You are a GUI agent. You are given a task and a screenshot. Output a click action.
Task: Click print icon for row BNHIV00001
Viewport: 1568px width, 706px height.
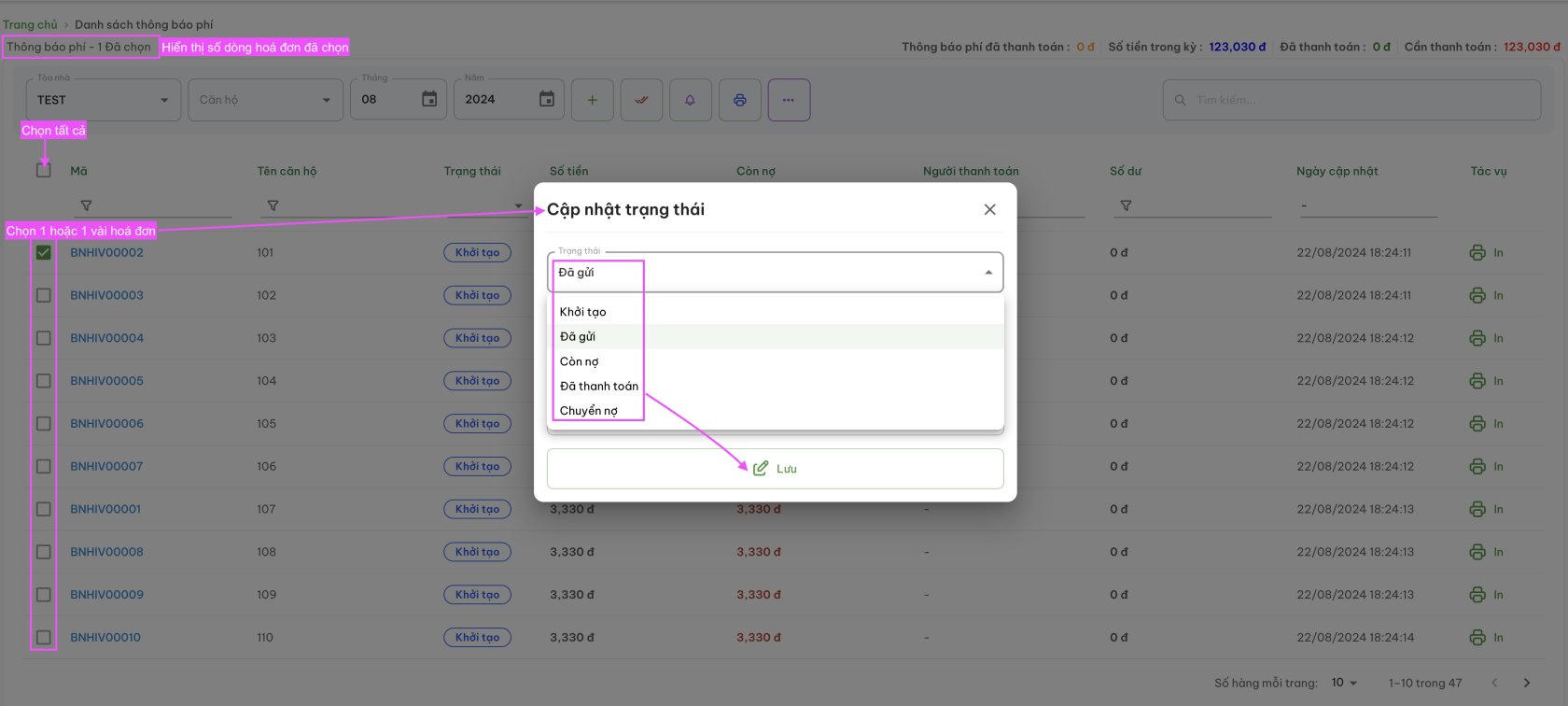click(x=1477, y=509)
